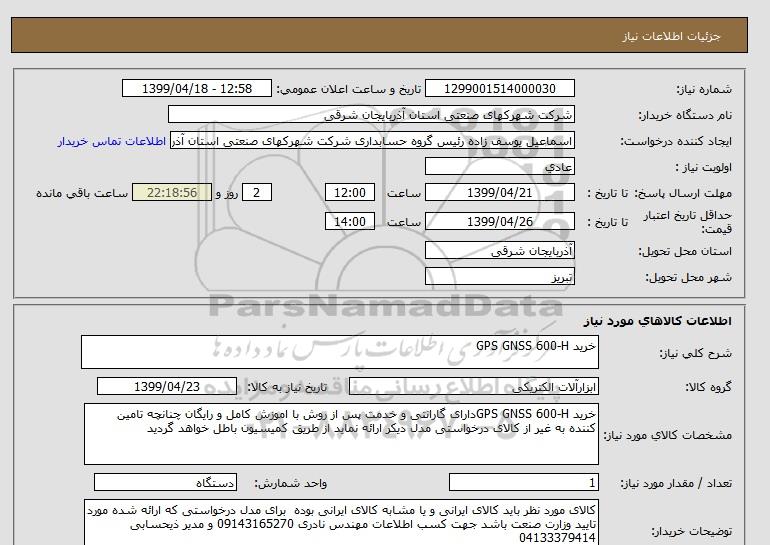Click label حداقل تاریخ اعتبار قیمت

point(688,222)
